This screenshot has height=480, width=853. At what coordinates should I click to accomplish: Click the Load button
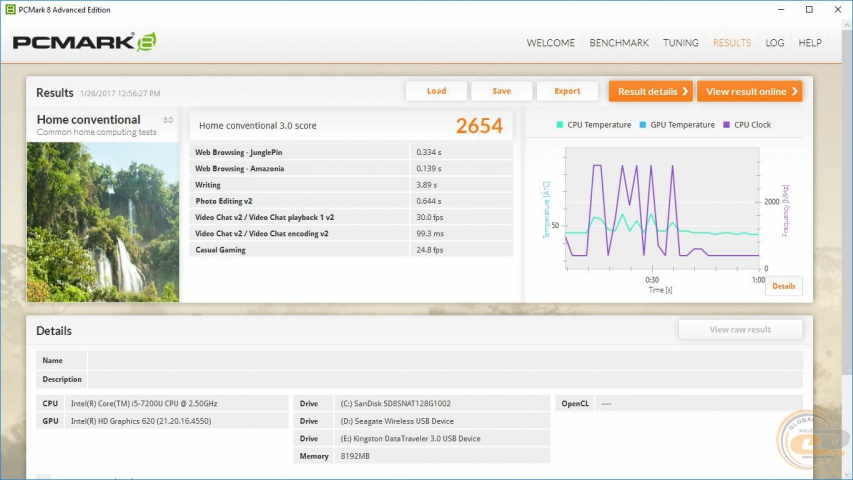[436, 91]
